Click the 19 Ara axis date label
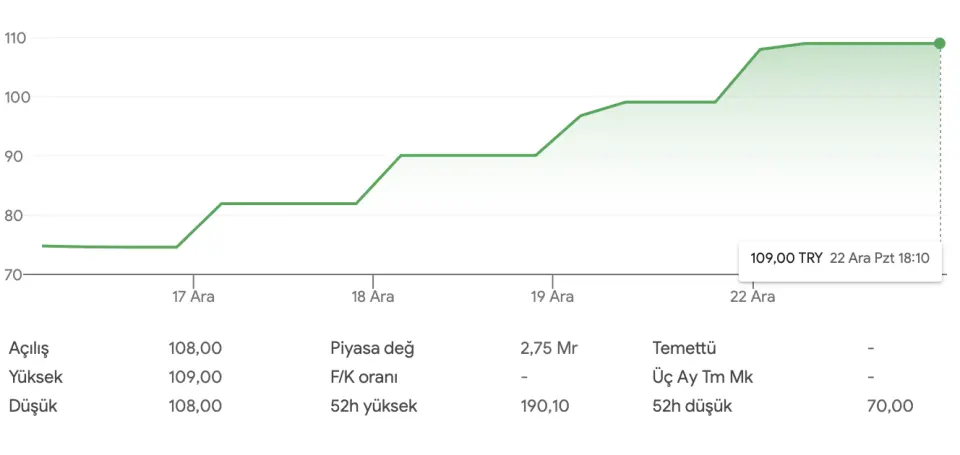 pos(552,297)
